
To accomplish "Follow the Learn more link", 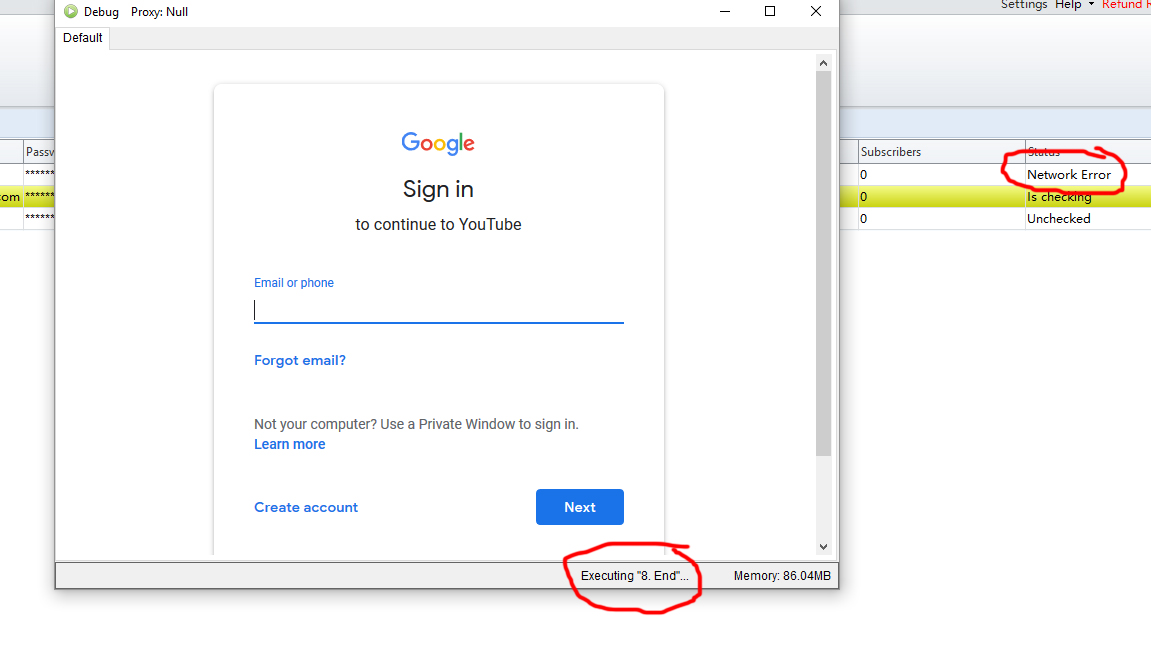I will 289,444.
